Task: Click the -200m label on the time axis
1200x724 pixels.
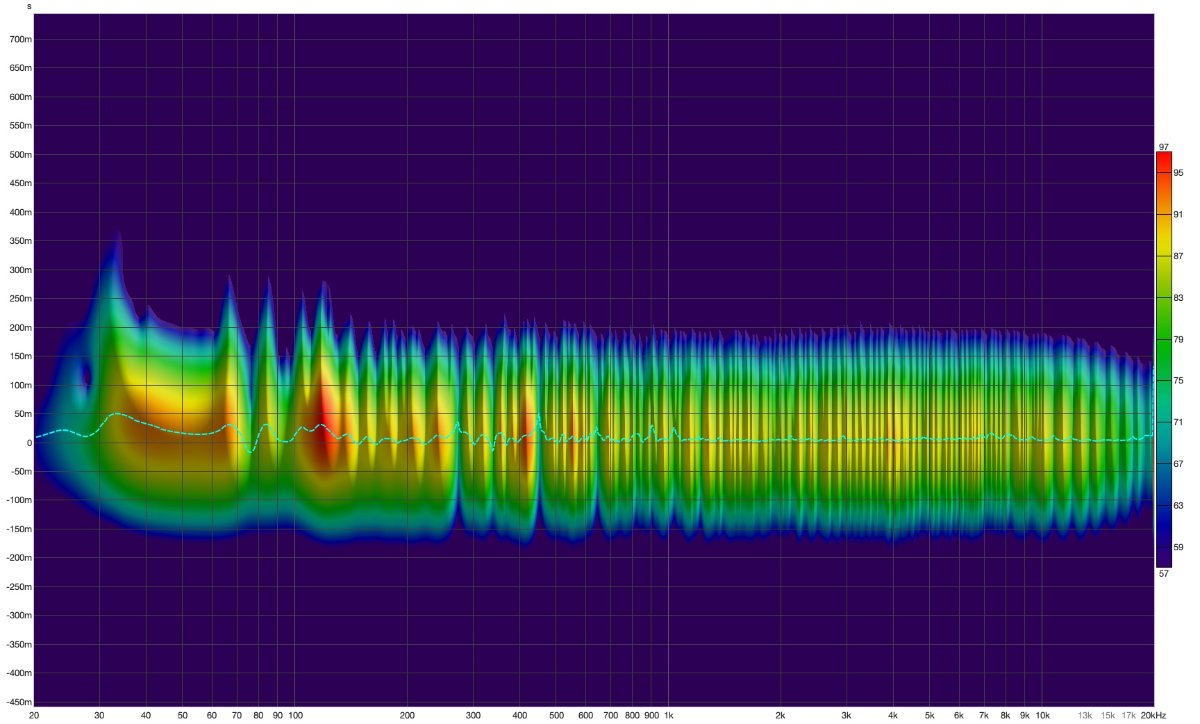Action: (18, 558)
